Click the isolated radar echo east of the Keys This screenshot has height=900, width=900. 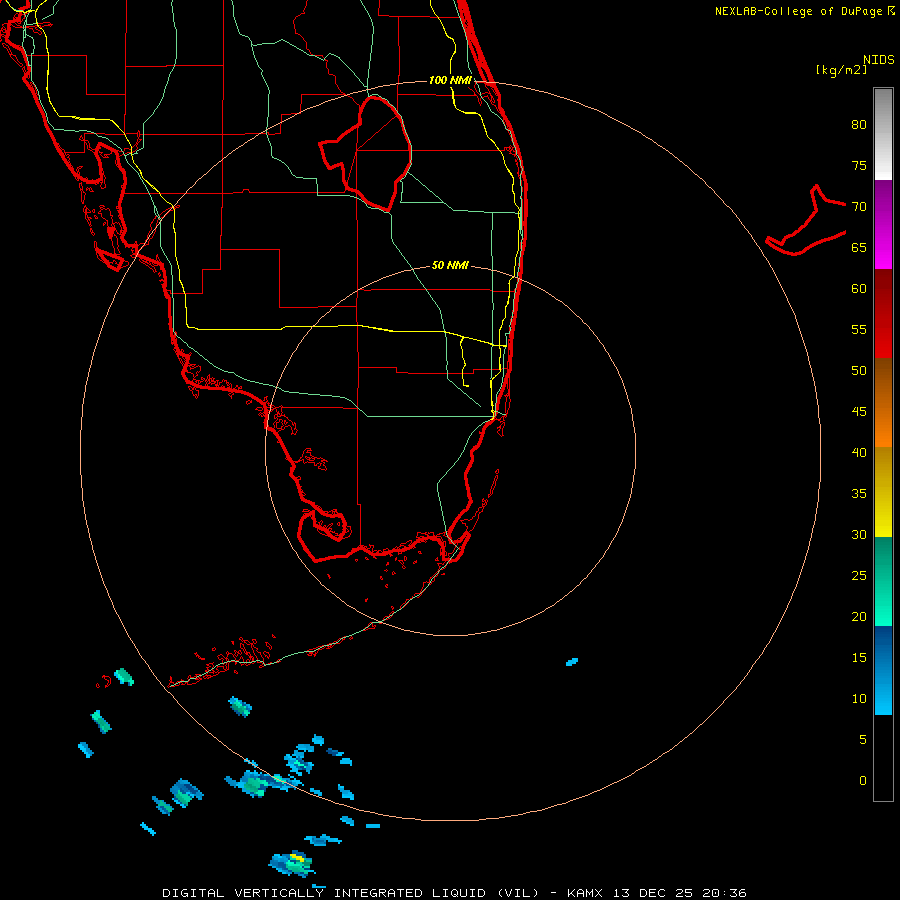click(x=572, y=662)
